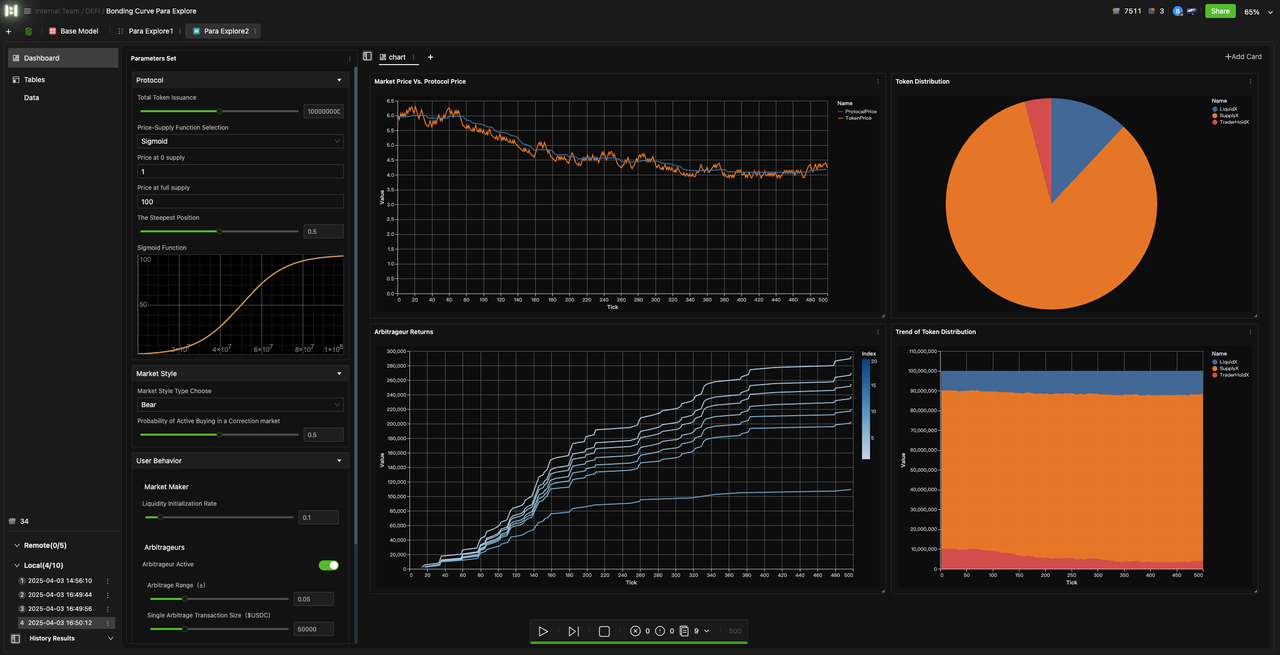This screenshot has height=655, width=1280.
Task: Open Token Distribution card options menu
Action: tap(1250, 81)
